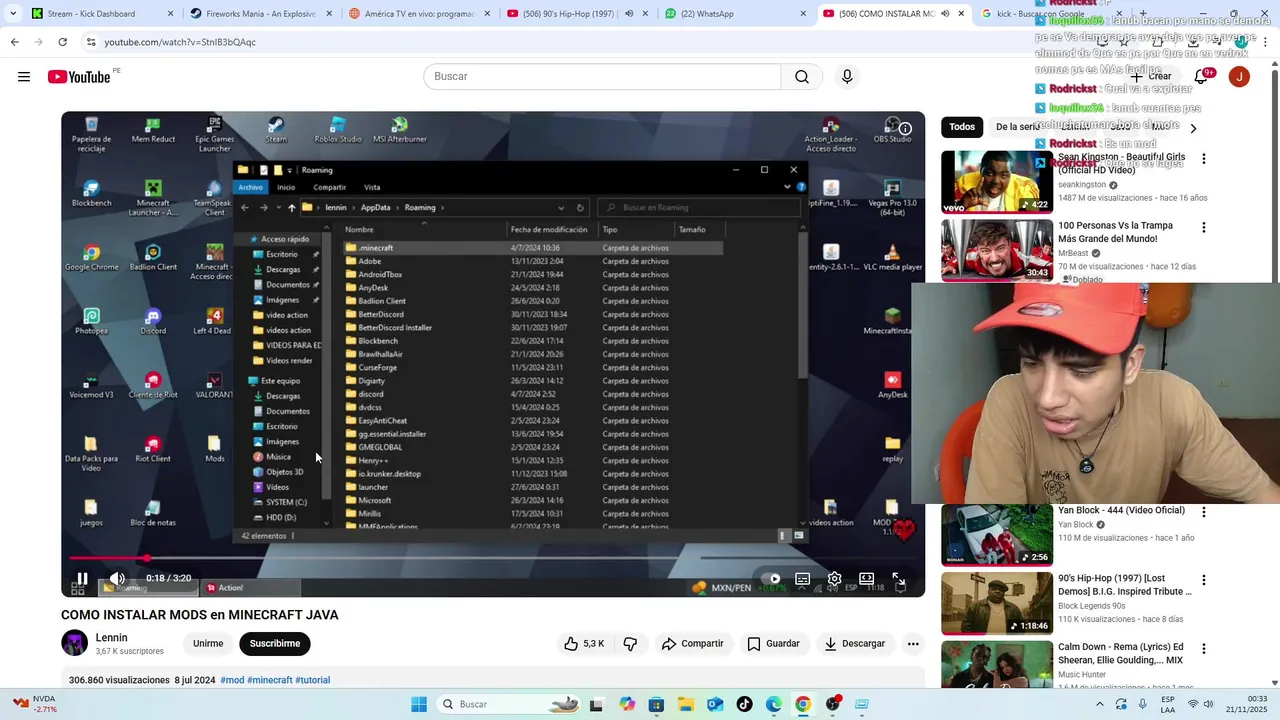Viewport: 1280px width, 720px height.
Task: Pause the YouTube video
Action: click(x=82, y=578)
